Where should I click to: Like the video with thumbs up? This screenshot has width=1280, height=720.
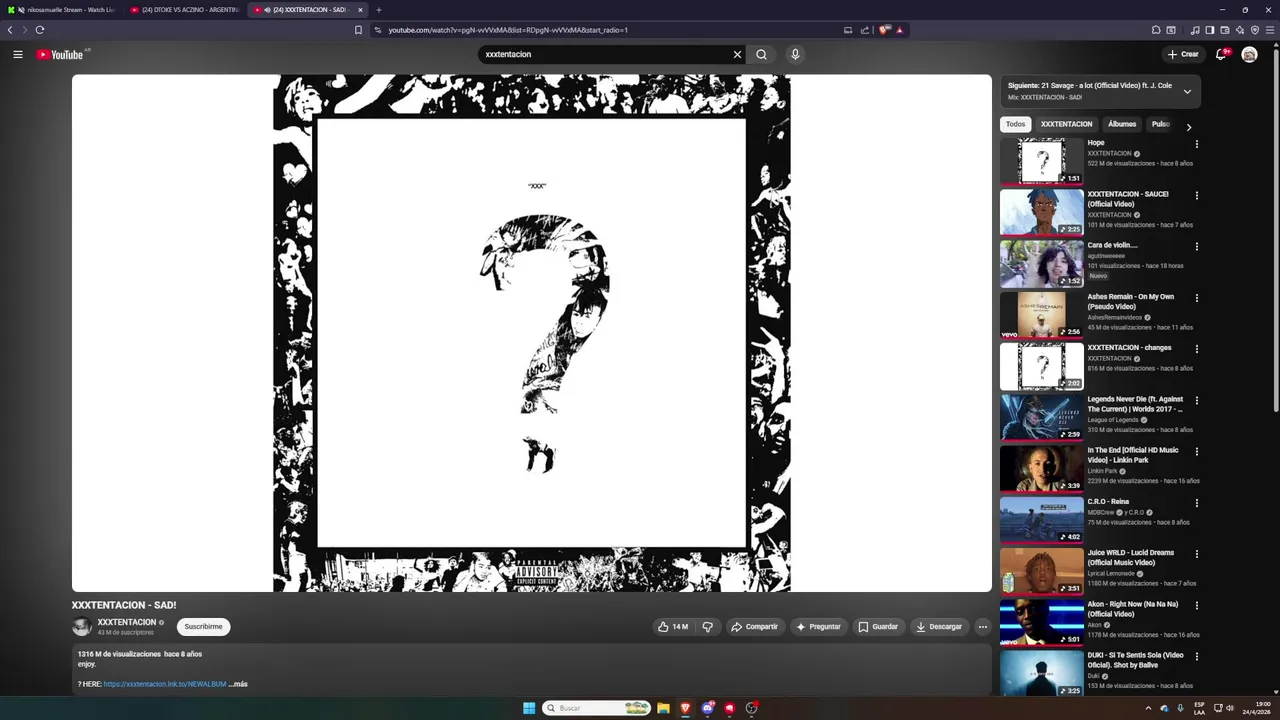click(x=673, y=627)
